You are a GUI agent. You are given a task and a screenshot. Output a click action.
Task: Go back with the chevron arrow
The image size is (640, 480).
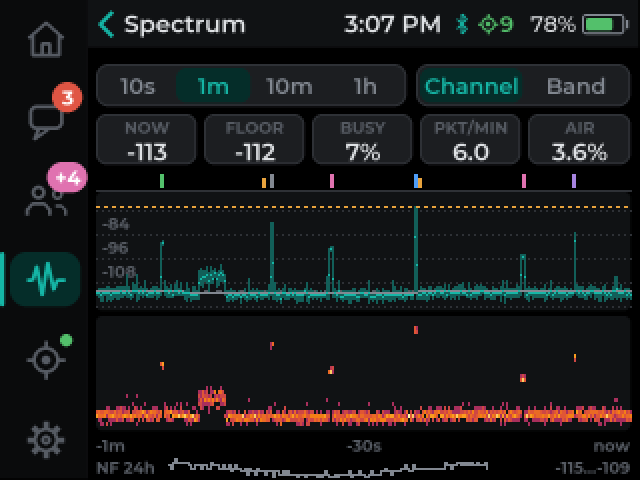107,24
